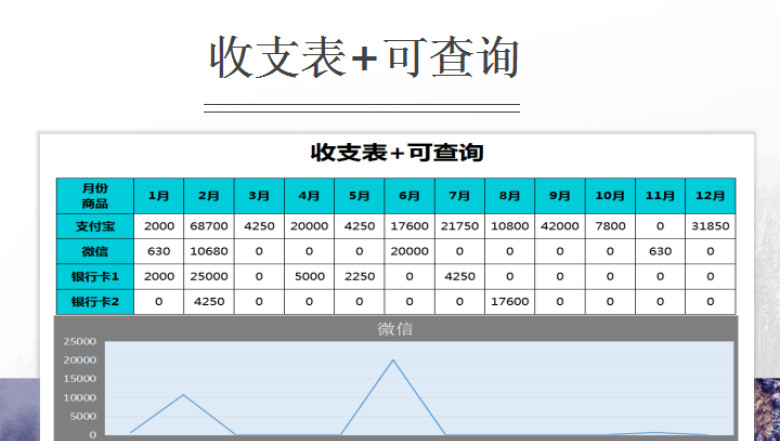Viewport: 780px width, 441px height.
Task: Select 银行卡2 row 2月 cell showing 4250
Action: click(209, 301)
